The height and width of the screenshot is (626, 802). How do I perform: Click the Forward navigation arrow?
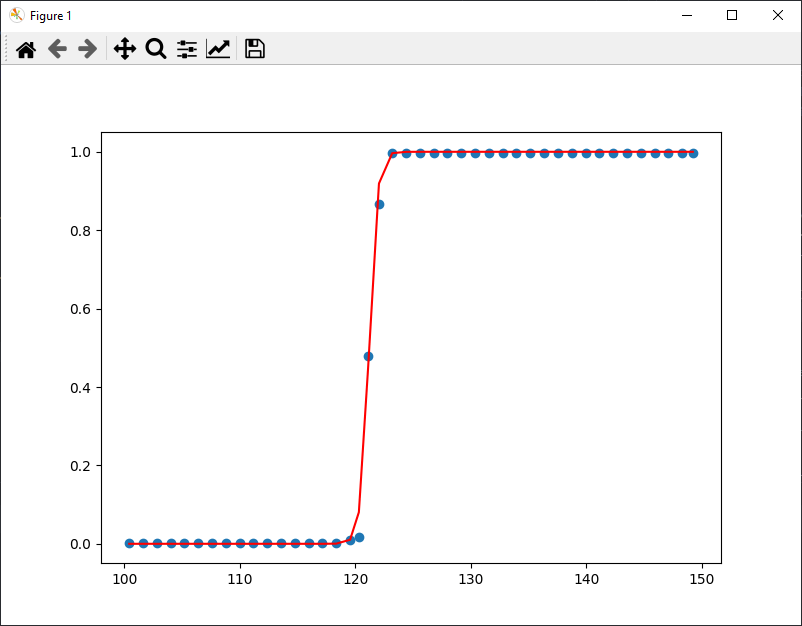88,48
